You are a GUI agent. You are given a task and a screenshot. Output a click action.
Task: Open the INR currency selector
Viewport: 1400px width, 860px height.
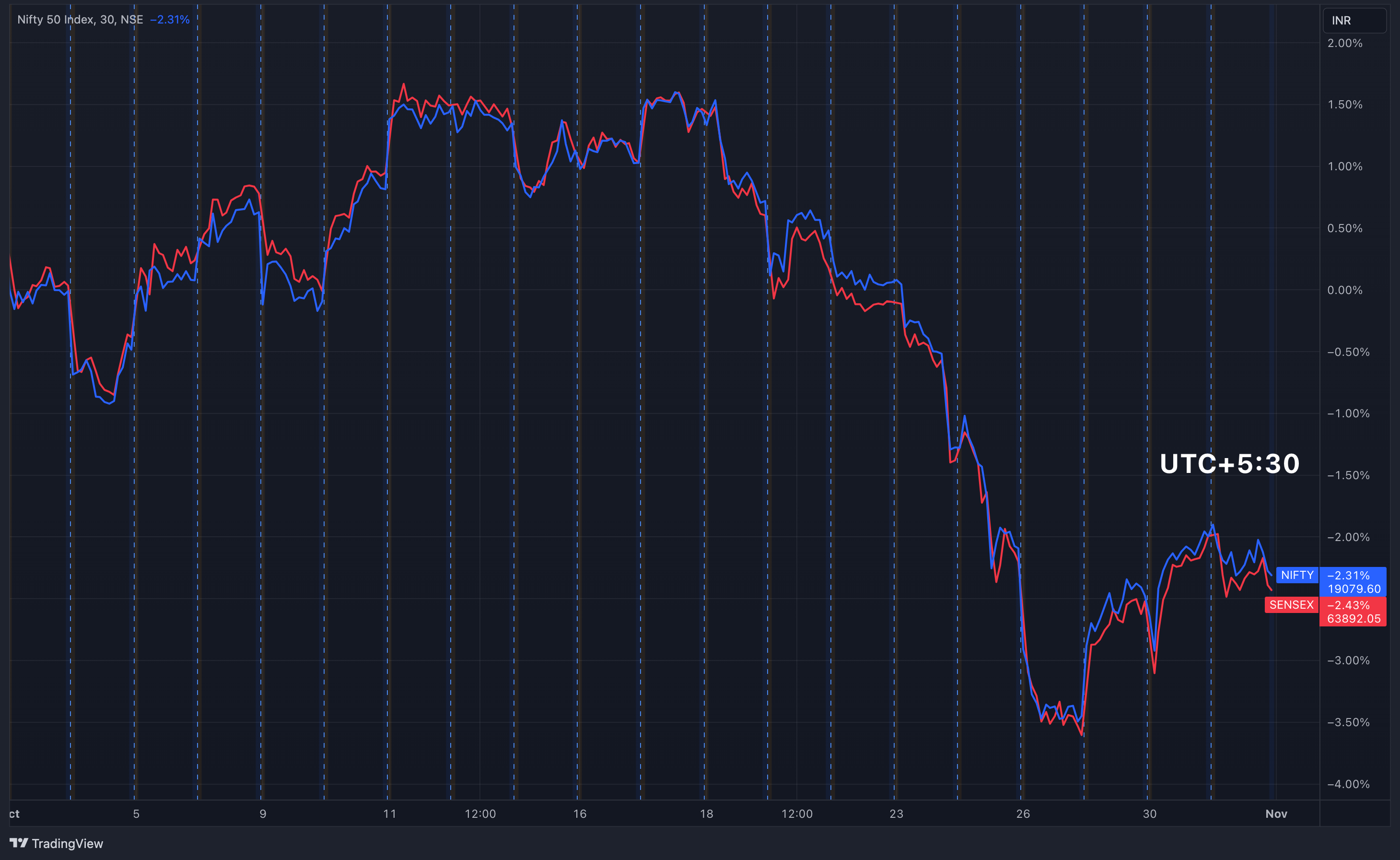(1353, 21)
